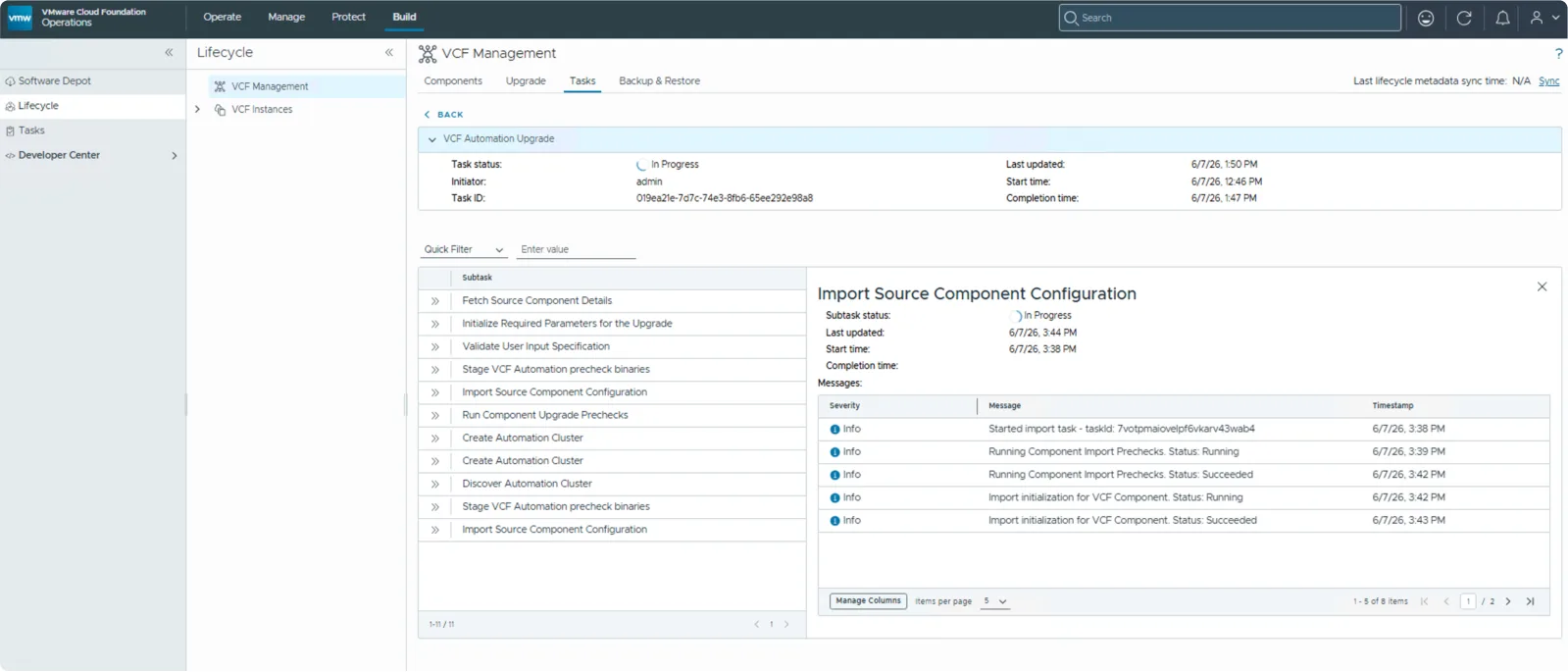Image resolution: width=1568 pixels, height=672 pixels.
Task: Collapse the Lifecycle panel
Action: (x=389, y=53)
